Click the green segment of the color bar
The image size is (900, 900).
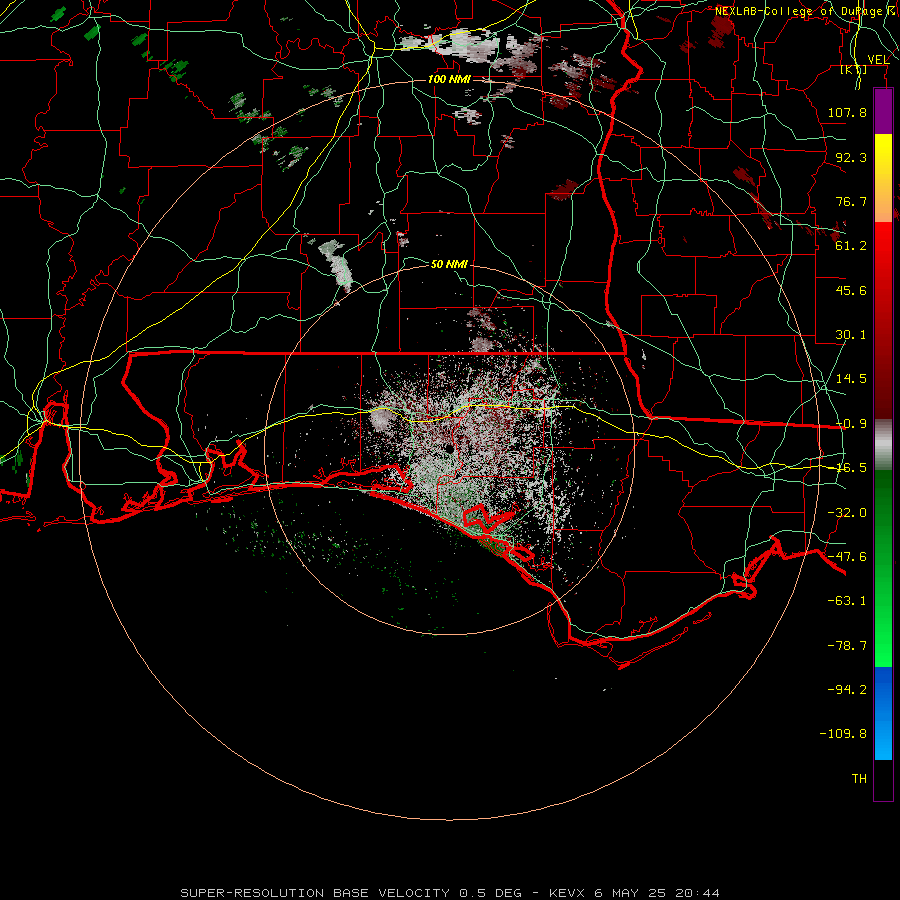coord(883,568)
